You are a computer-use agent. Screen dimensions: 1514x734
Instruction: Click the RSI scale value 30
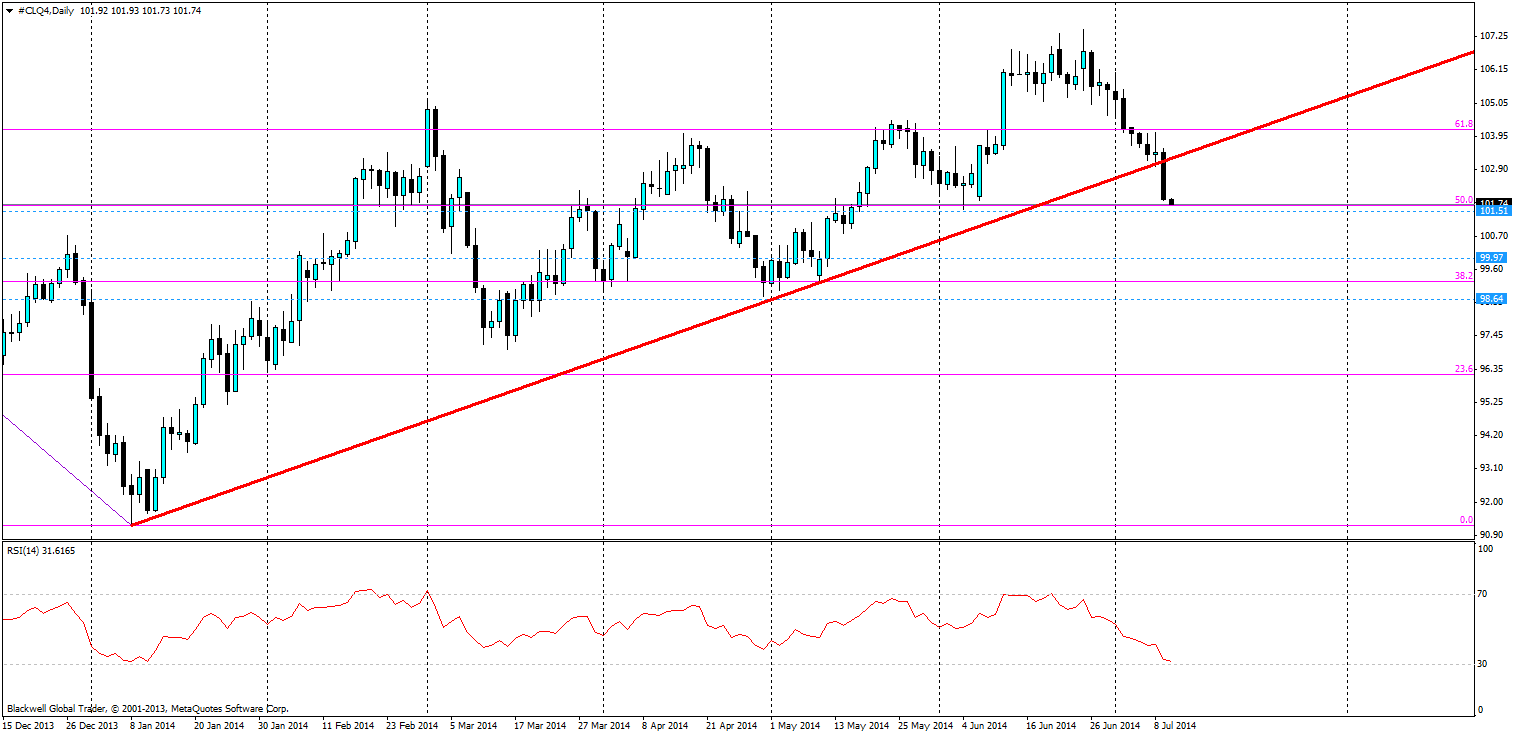[x=1485, y=664]
